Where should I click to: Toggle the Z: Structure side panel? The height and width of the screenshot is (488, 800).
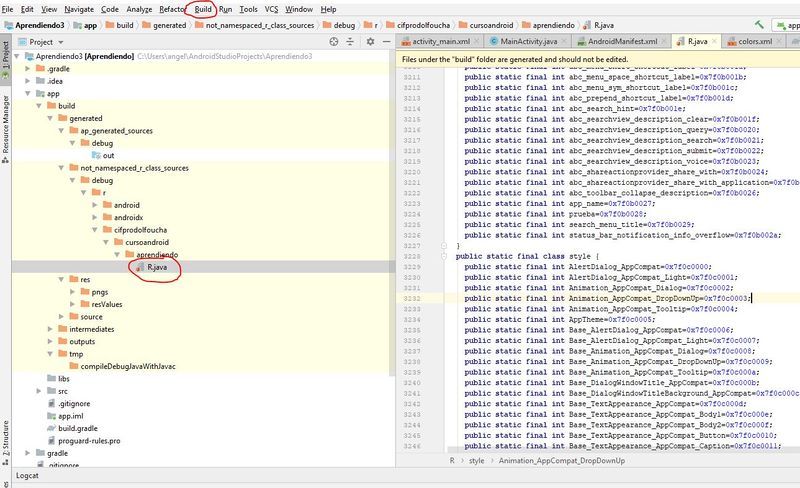tap(6, 442)
